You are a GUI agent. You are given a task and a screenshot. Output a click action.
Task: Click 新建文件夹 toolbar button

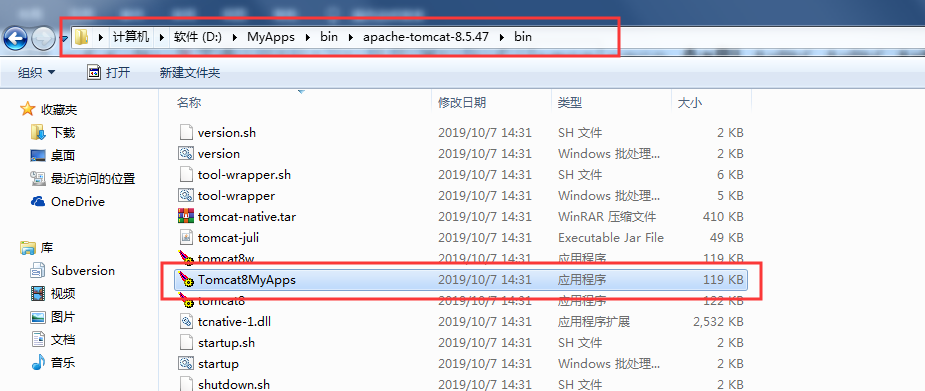(189, 73)
